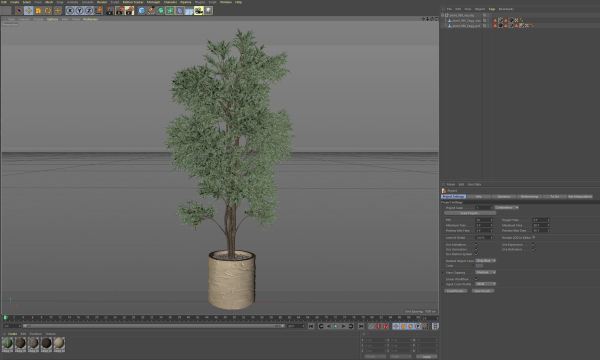Click the green generator (Subdivision) icon
Image resolution: width=600 pixels, height=360 pixels.
point(161,11)
